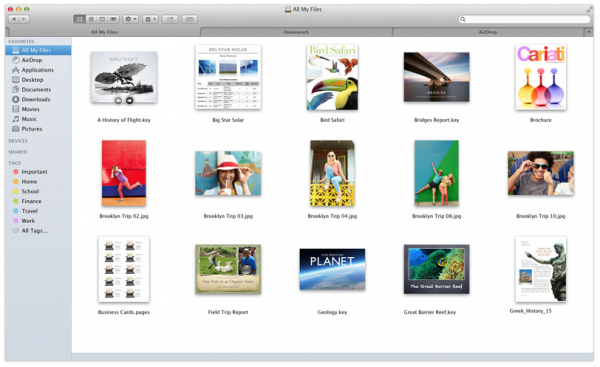Collapse the Tags sidebar section
This screenshot has width=600, height=367.
(15, 163)
